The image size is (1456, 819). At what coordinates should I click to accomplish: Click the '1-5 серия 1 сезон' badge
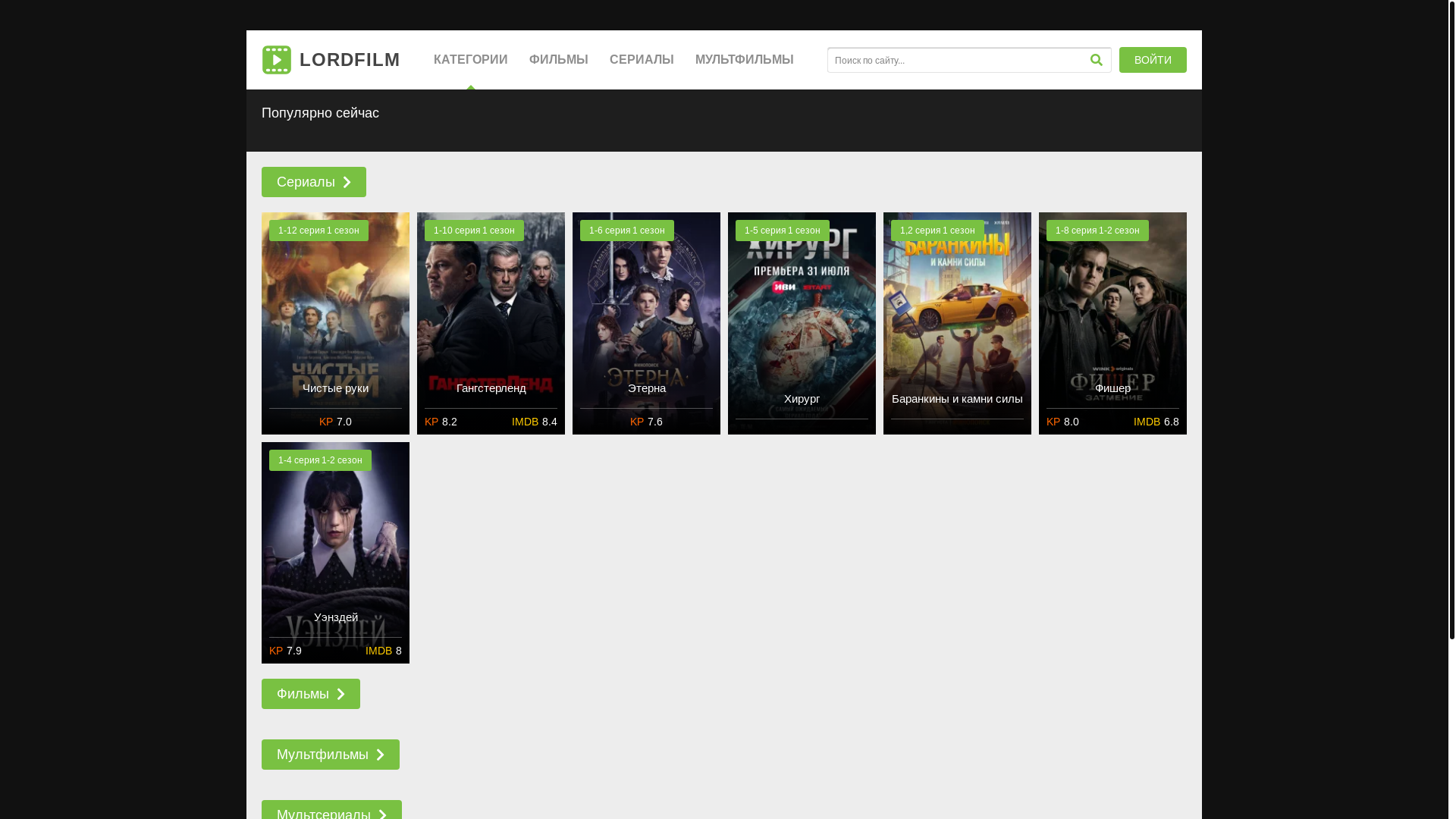782,231
